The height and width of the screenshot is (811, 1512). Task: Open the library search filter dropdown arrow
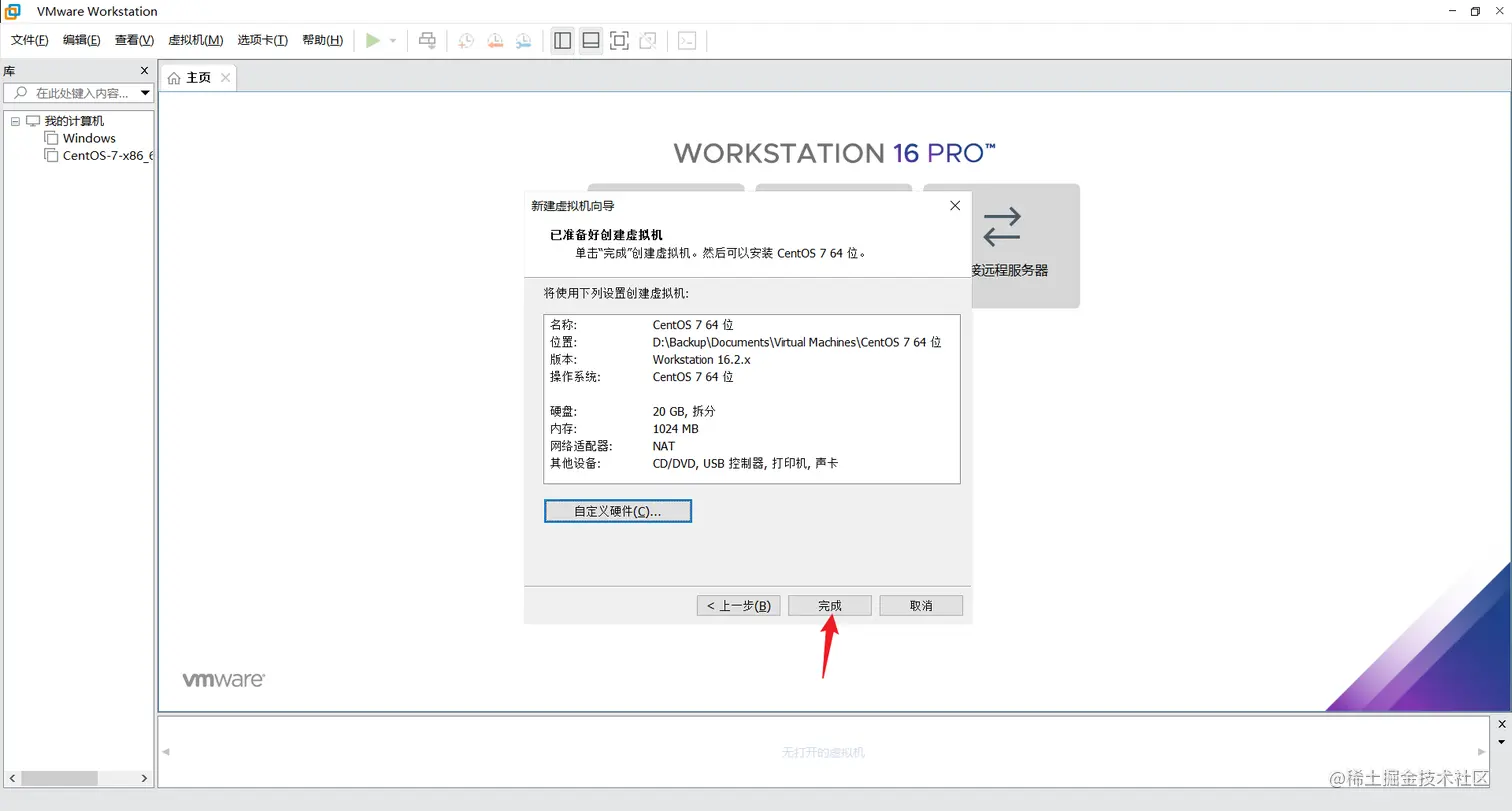click(x=145, y=93)
